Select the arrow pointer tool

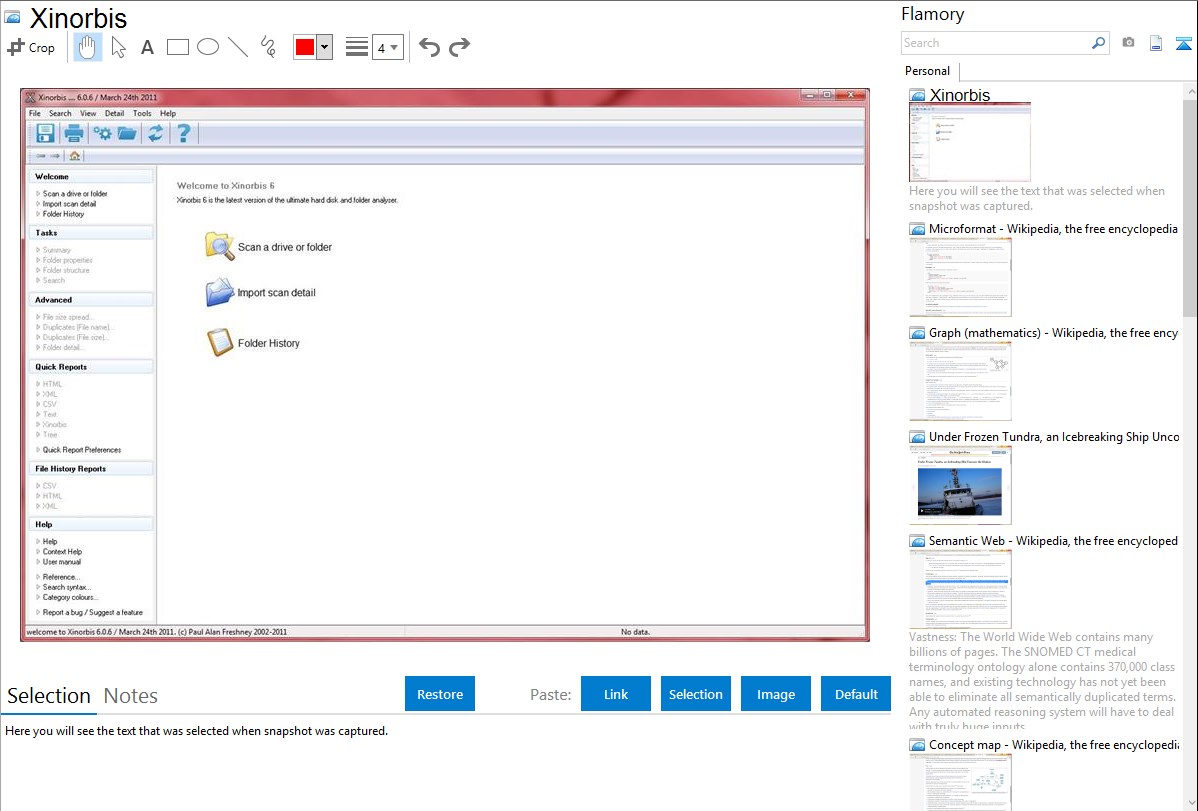click(x=118, y=47)
